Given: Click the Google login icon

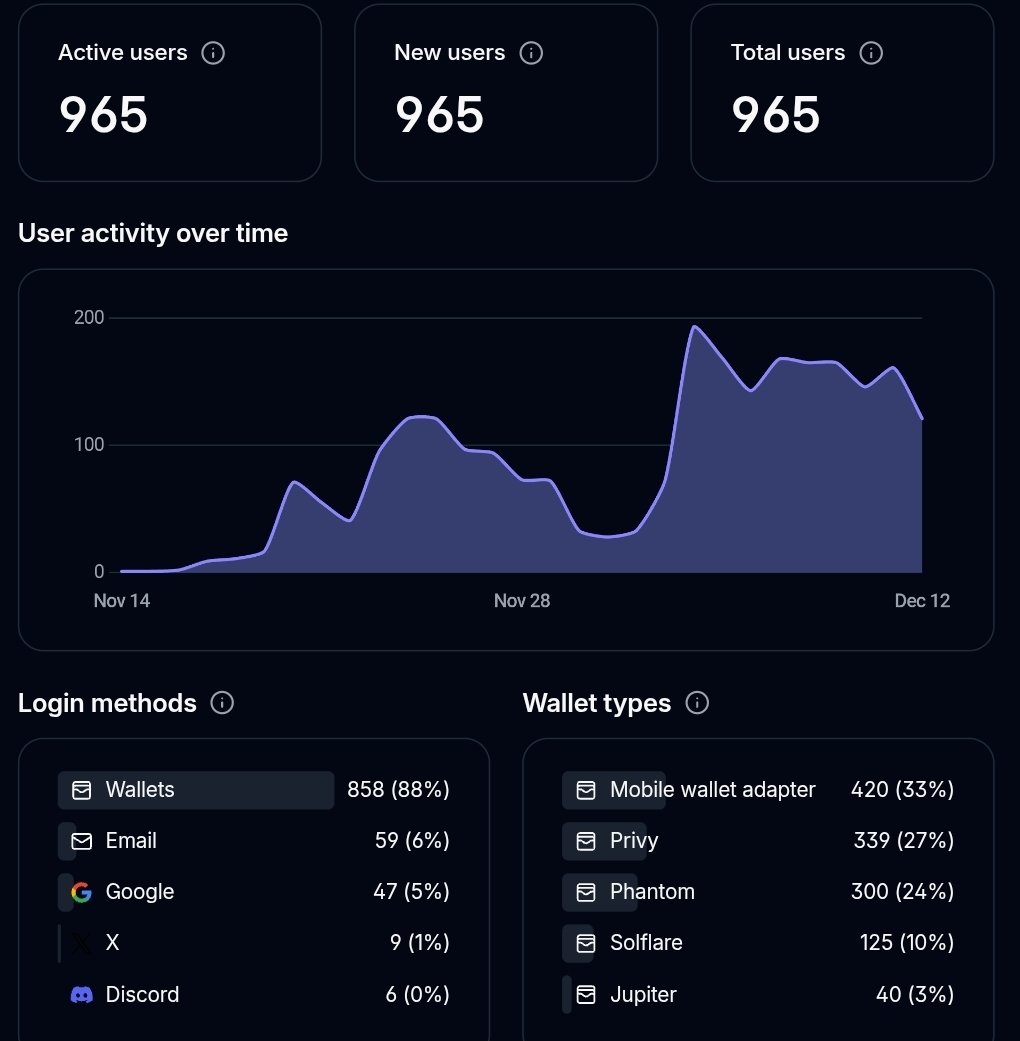Looking at the screenshot, I should (x=81, y=892).
